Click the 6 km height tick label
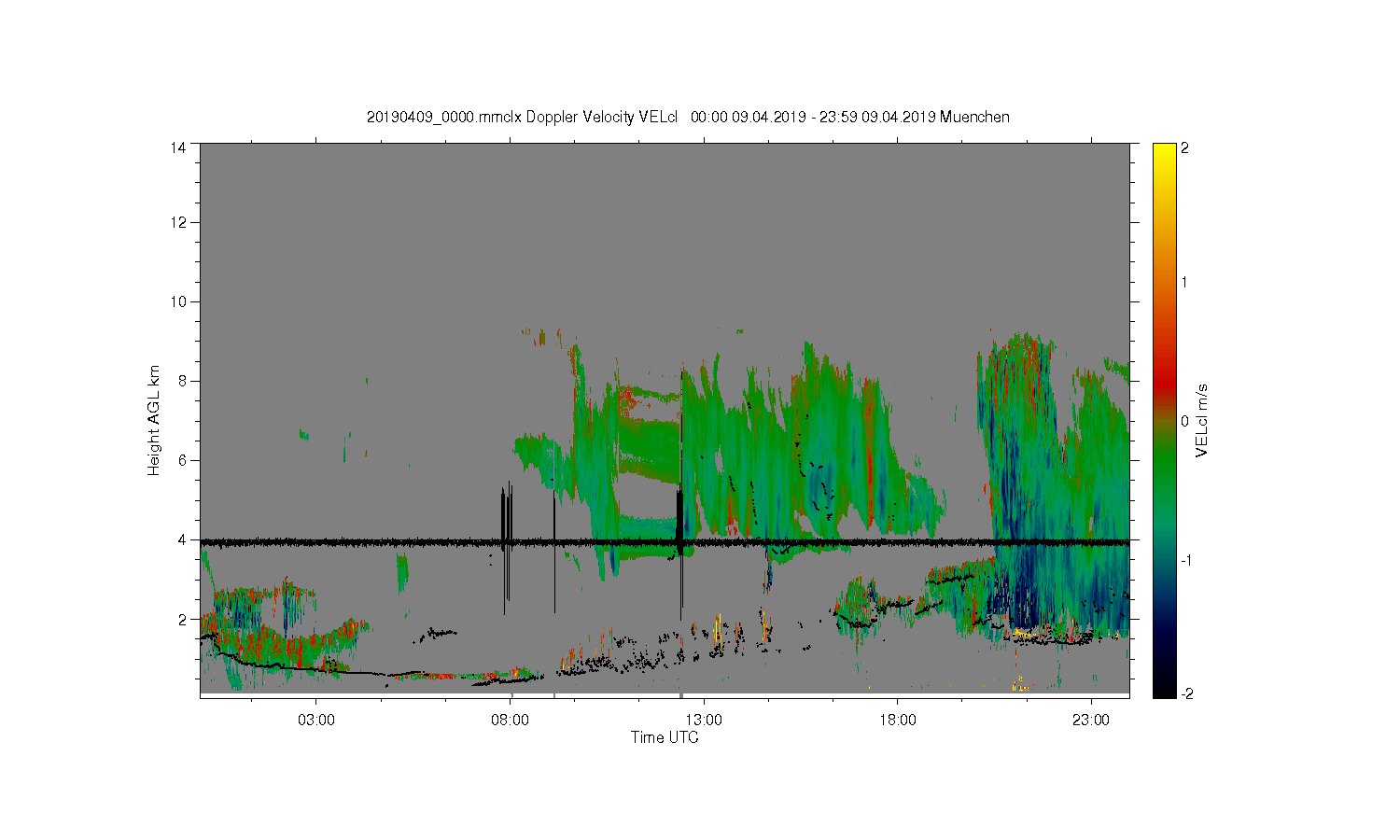The image size is (1400, 840). [182, 460]
